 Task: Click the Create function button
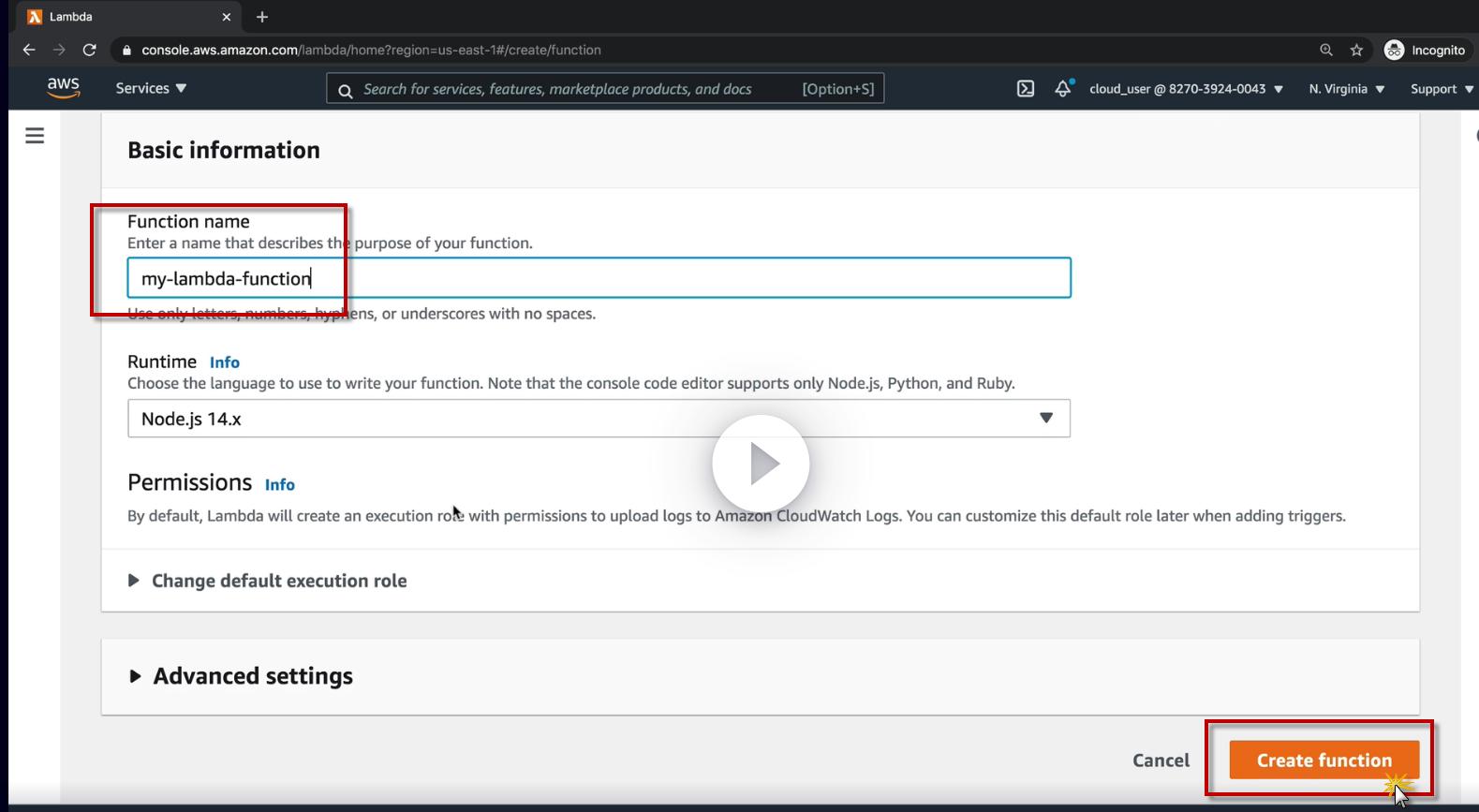click(x=1324, y=760)
